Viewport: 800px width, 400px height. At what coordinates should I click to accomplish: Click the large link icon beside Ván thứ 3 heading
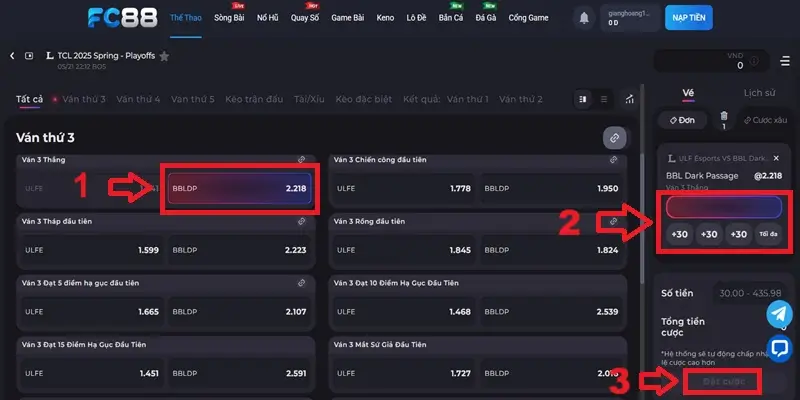[615, 138]
